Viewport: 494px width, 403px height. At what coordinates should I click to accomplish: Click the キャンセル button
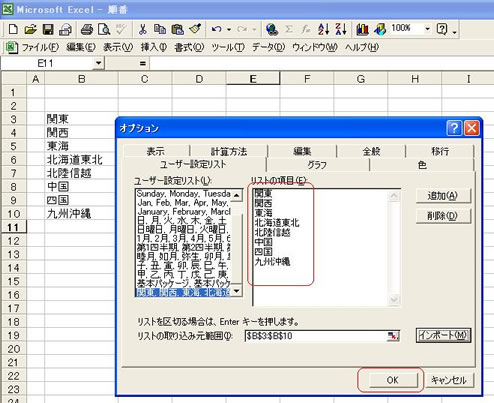(449, 380)
